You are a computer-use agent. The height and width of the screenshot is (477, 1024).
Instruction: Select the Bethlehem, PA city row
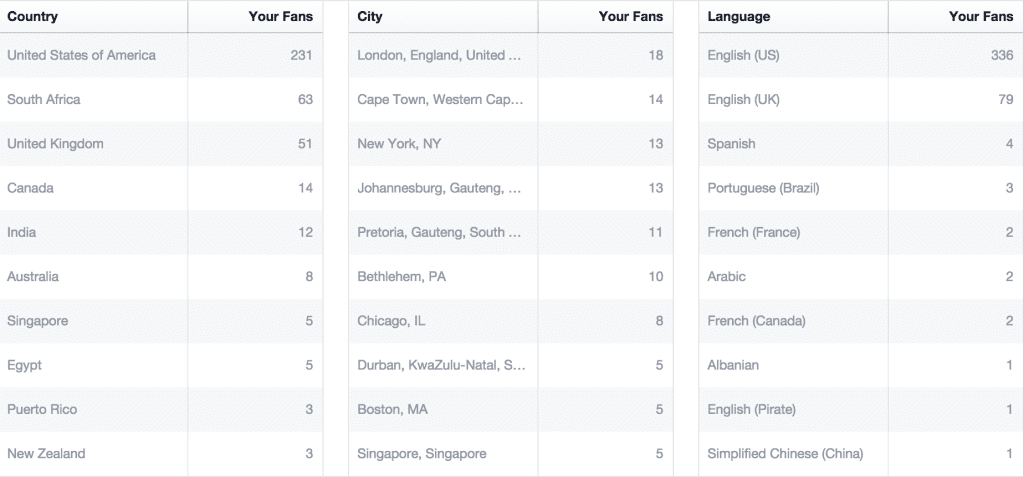(511, 276)
